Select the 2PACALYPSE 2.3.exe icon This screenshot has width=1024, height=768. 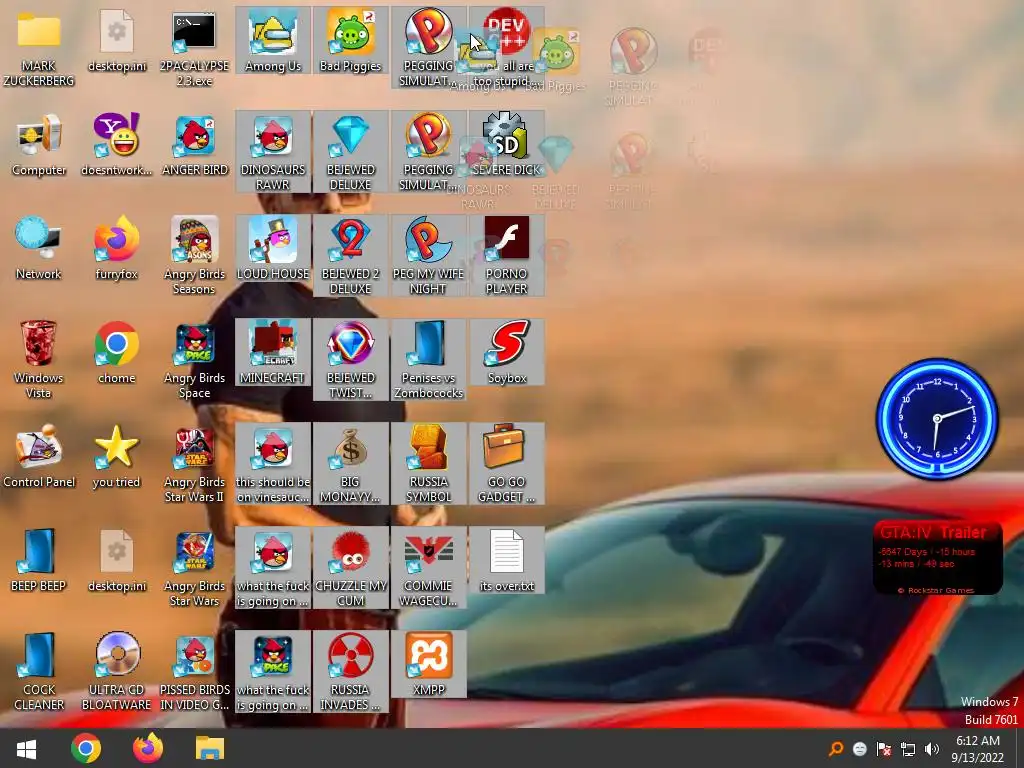click(x=195, y=50)
